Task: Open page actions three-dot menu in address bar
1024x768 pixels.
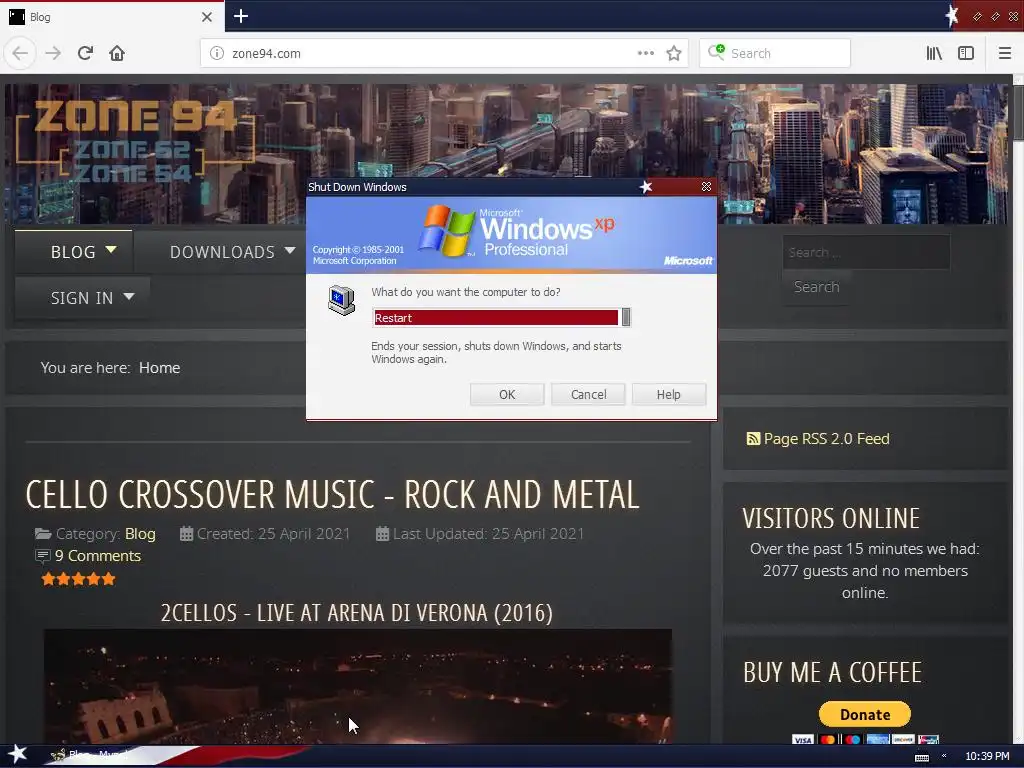Action: point(645,53)
